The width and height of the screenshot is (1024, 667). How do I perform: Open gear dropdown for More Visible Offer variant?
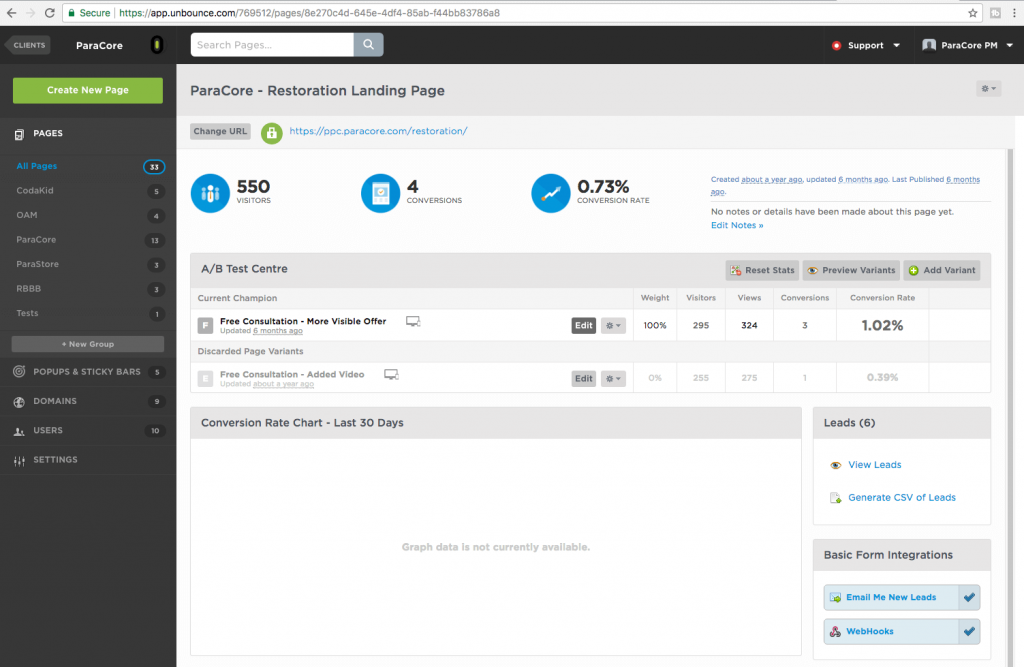point(613,325)
